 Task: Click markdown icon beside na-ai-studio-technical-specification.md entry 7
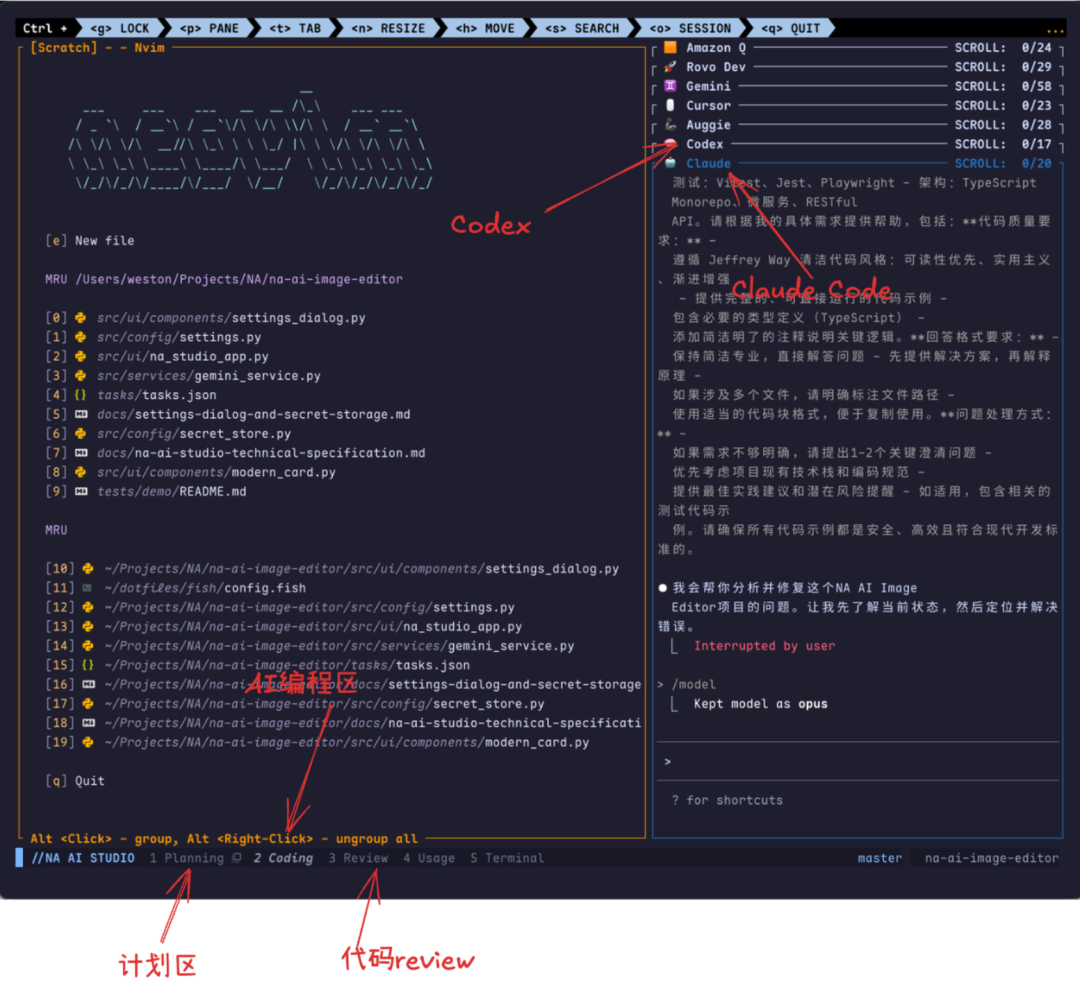click(81, 453)
